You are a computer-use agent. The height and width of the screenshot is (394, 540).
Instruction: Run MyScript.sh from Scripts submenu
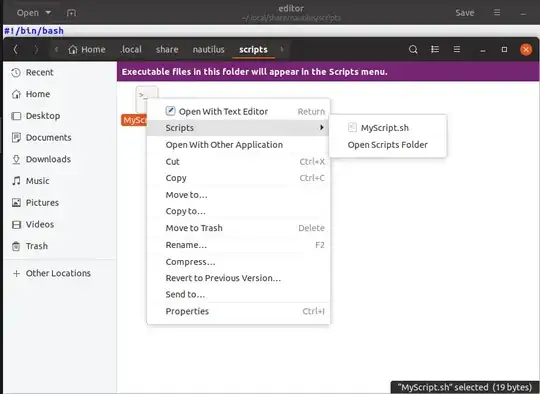(388, 128)
